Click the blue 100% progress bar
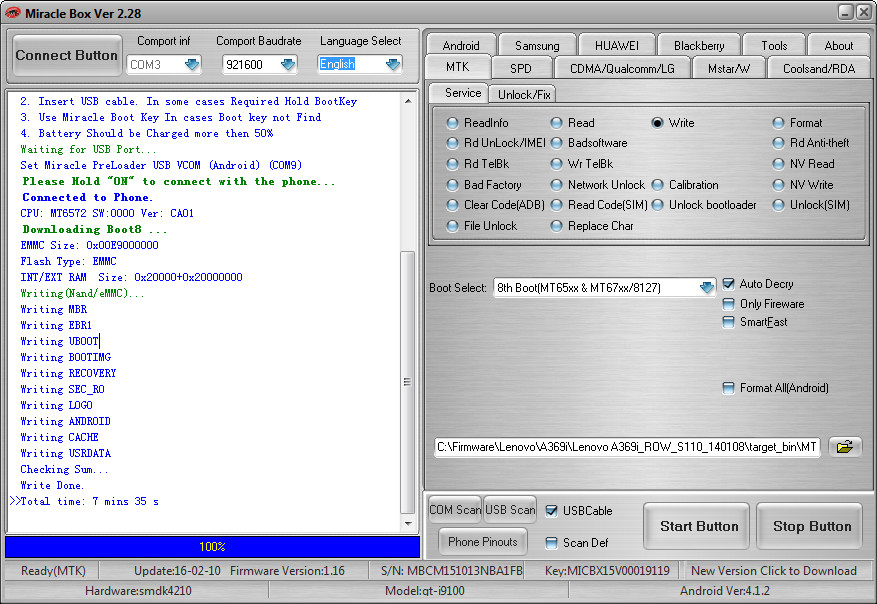The image size is (877, 604). pos(212,547)
